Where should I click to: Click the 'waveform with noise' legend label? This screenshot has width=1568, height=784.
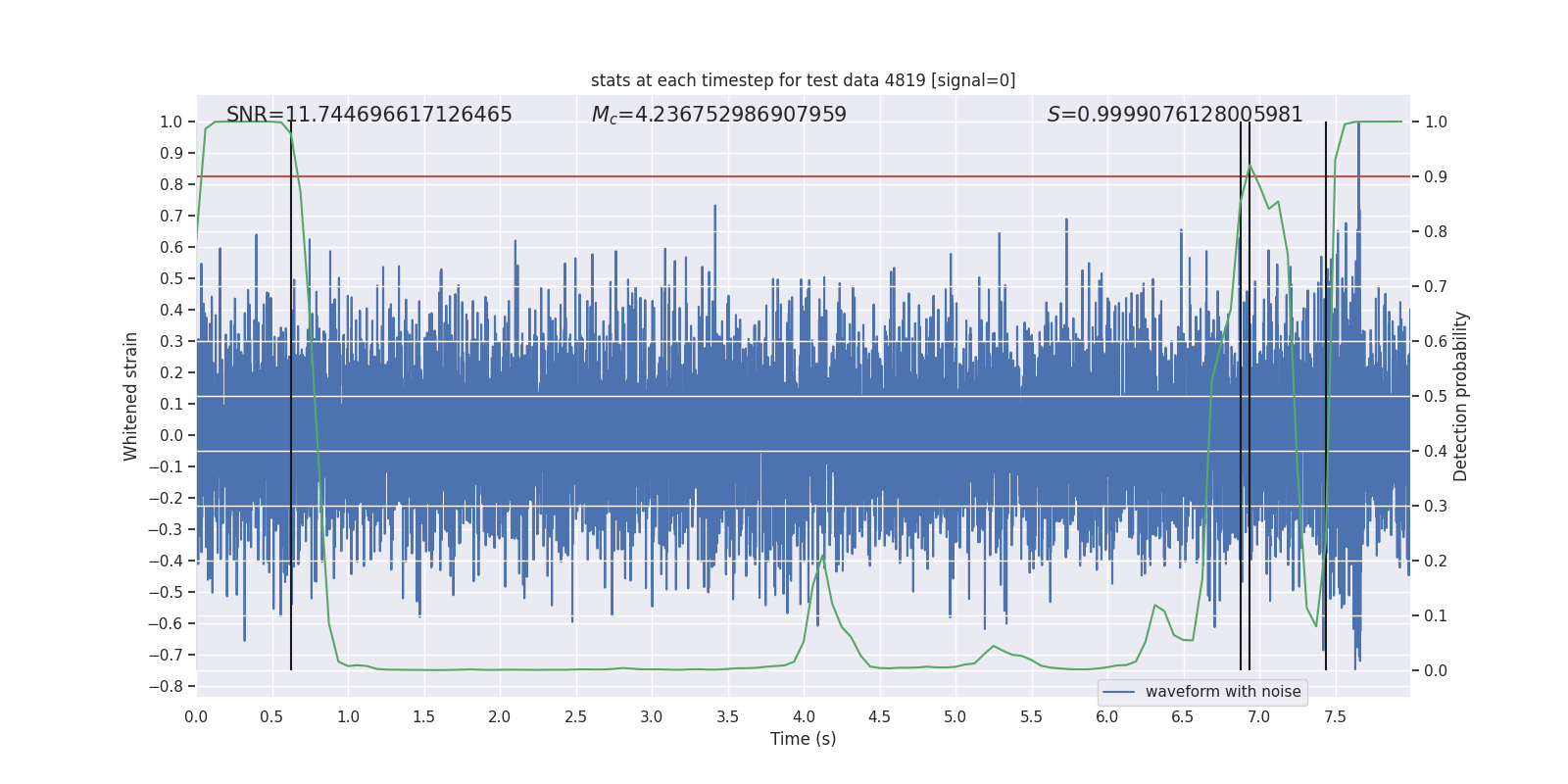coord(1222,692)
